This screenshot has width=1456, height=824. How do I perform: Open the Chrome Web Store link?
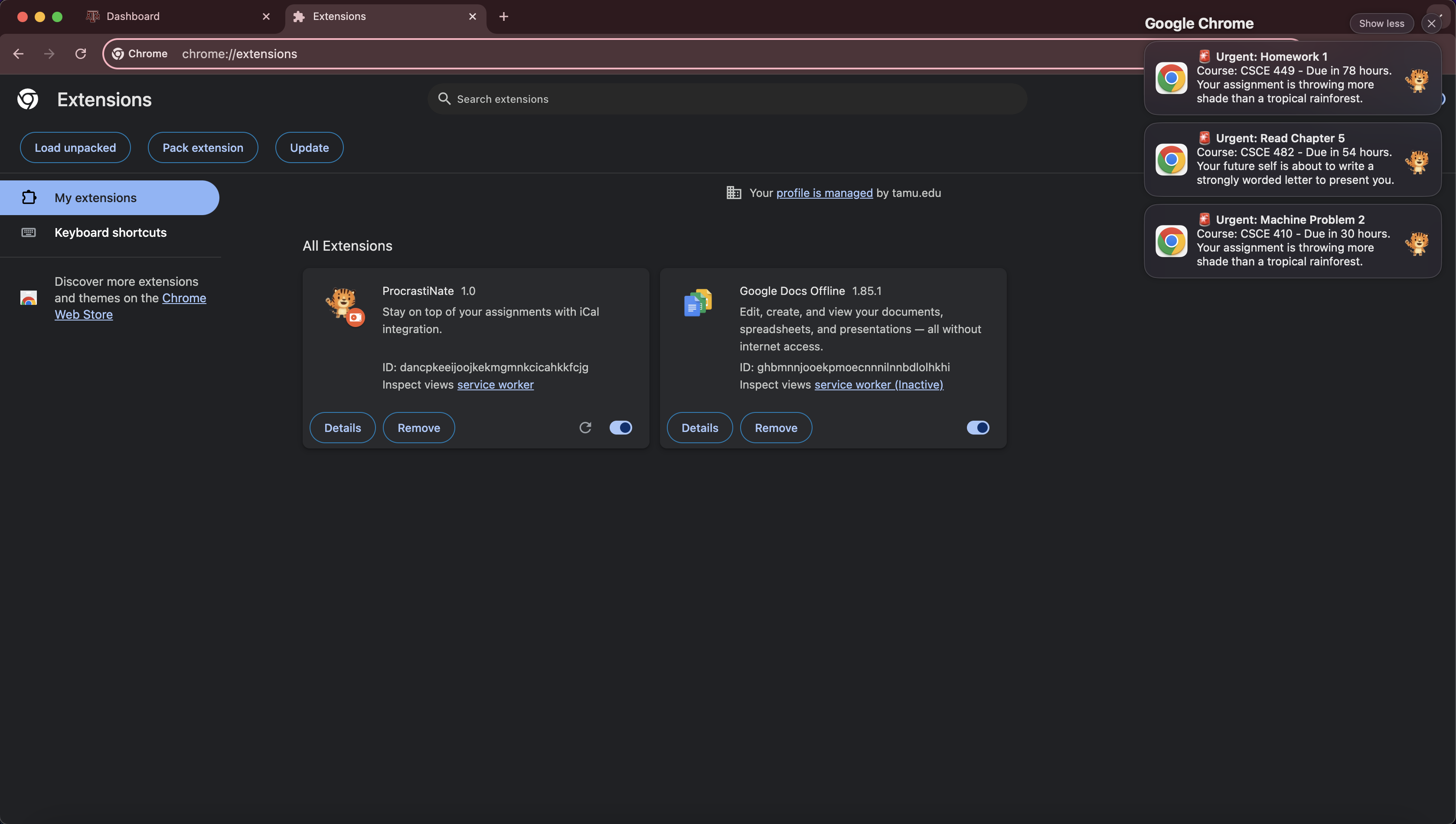coord(130,306)
